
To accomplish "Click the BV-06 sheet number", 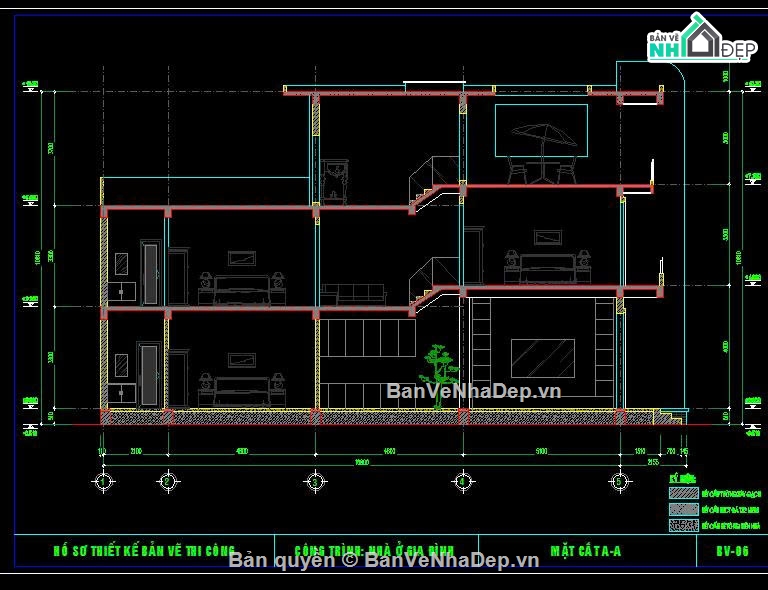I will tap(732, 551).
